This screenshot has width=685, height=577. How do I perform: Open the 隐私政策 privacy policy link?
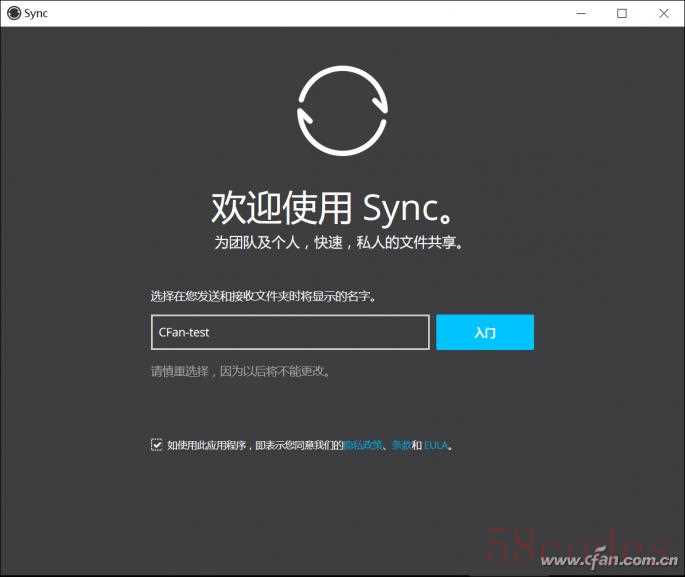click(x=362, y=445)
